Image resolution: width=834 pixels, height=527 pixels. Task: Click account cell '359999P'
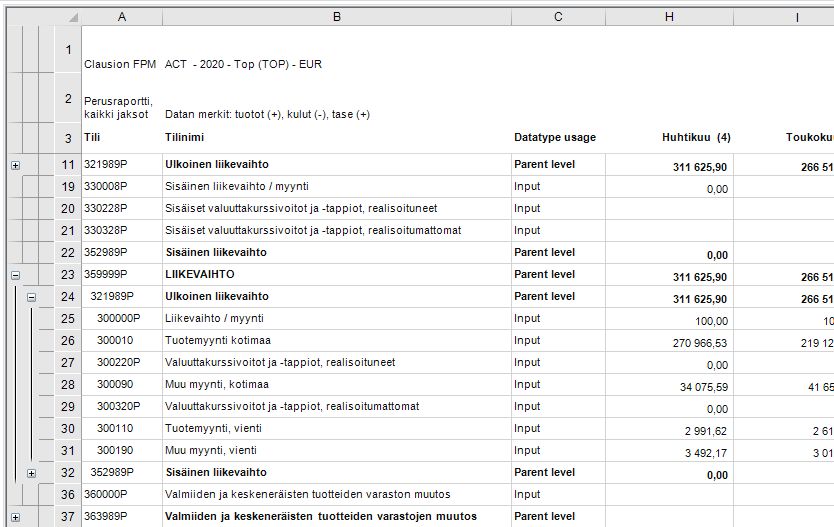click(x=122, y=274)
